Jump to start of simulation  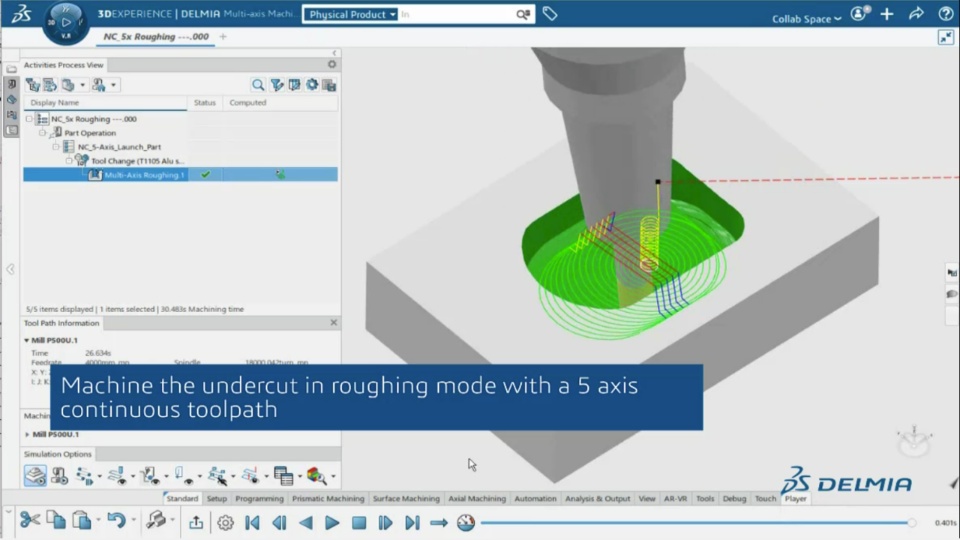click(252, 523)
